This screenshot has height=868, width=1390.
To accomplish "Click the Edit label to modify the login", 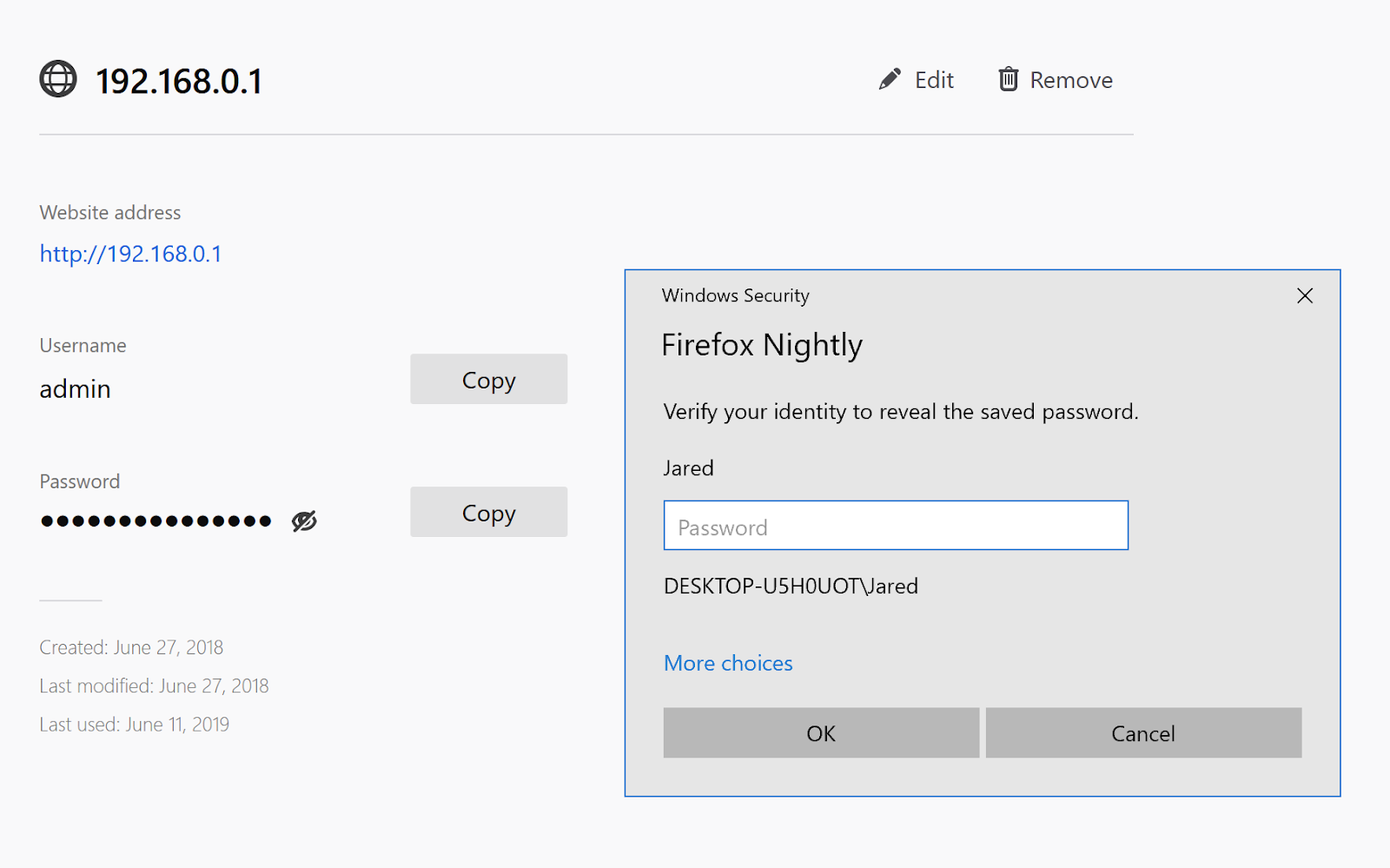I will pyautogui.click(x=934, y=79).
